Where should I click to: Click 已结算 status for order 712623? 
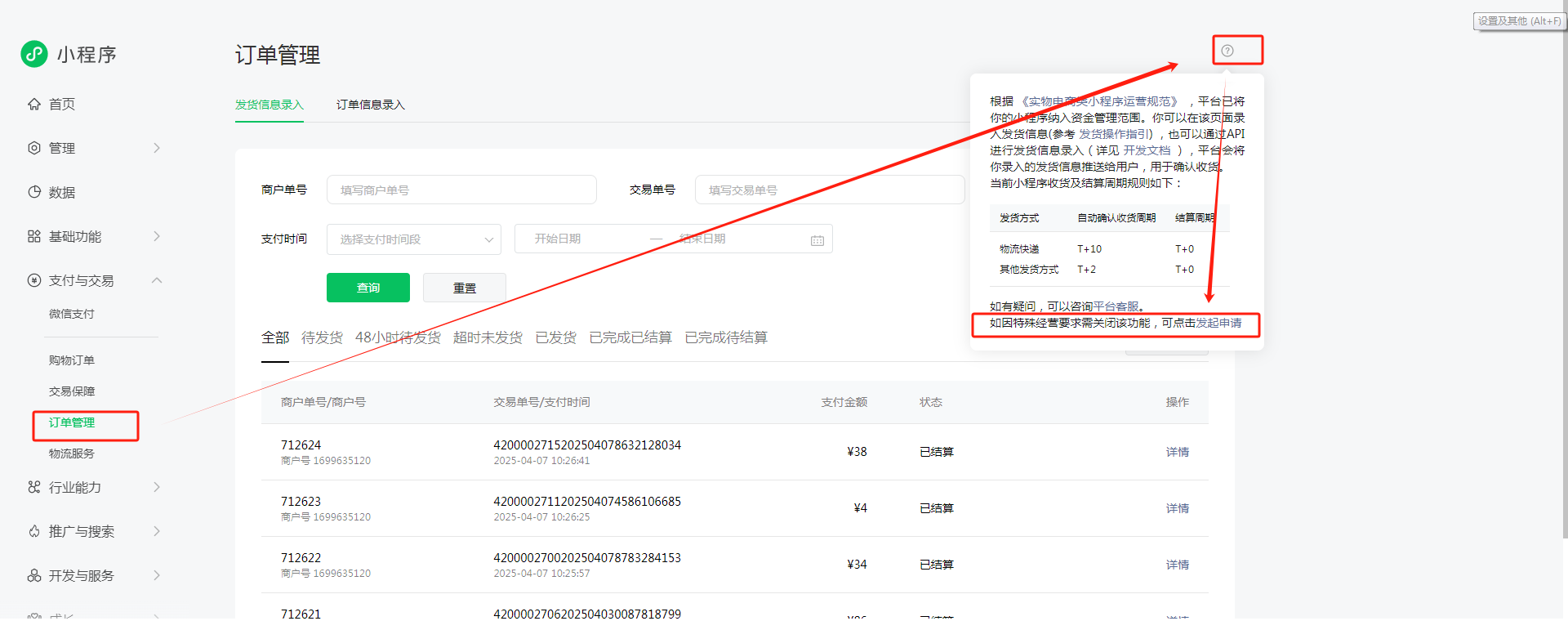tap(937, 508)
